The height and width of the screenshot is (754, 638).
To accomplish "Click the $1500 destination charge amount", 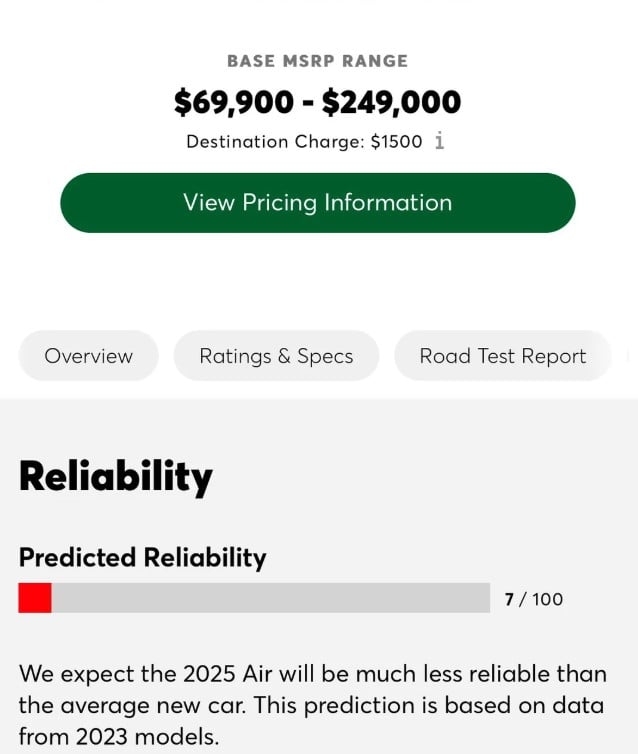I will [396, 141].
